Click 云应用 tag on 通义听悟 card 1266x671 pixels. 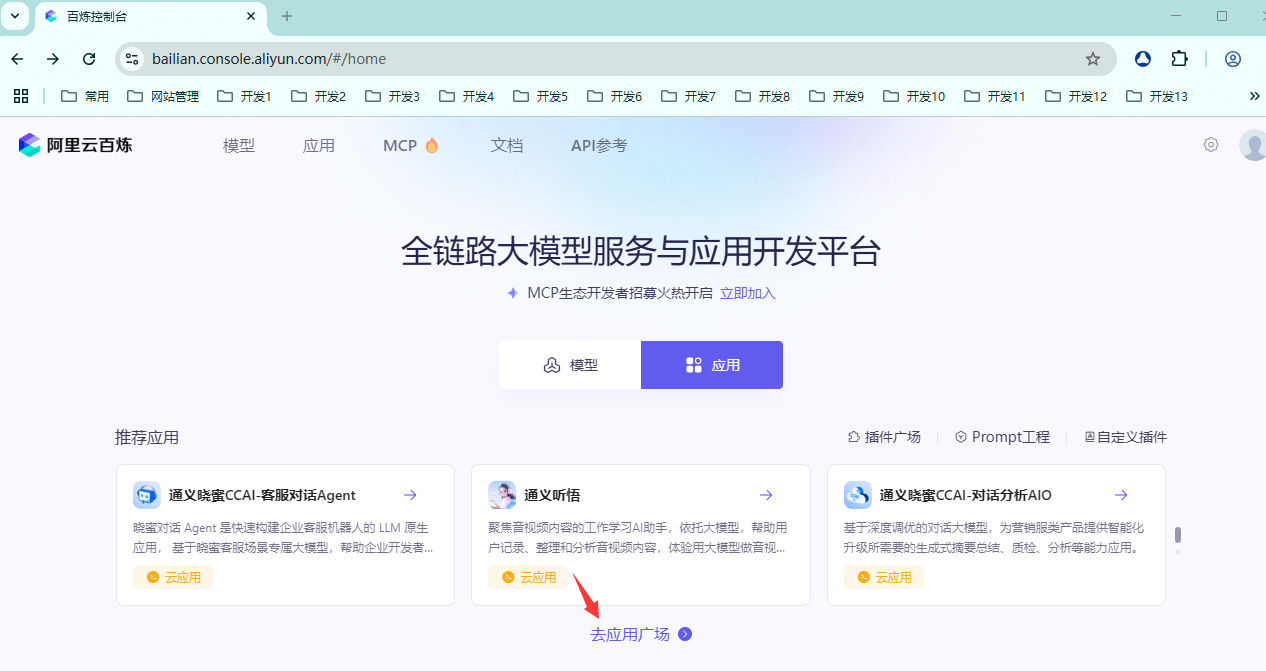pos(528,577)
